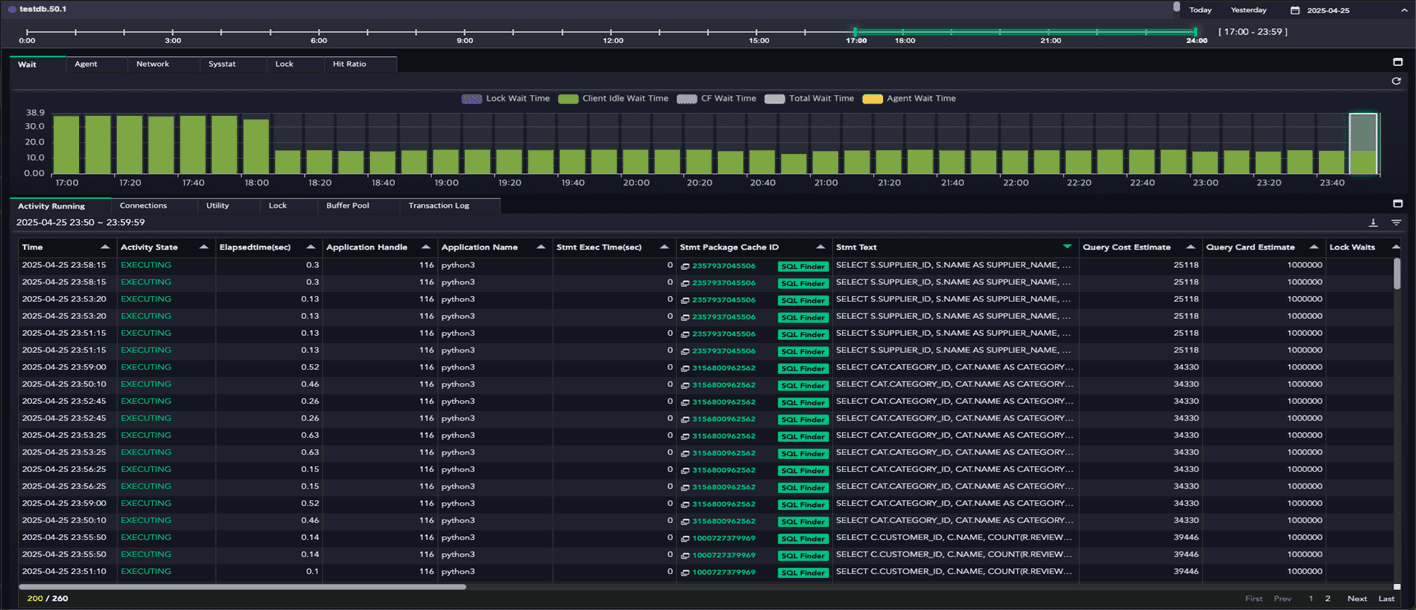Select page 1 in pagination

[x=1311, y=598]
